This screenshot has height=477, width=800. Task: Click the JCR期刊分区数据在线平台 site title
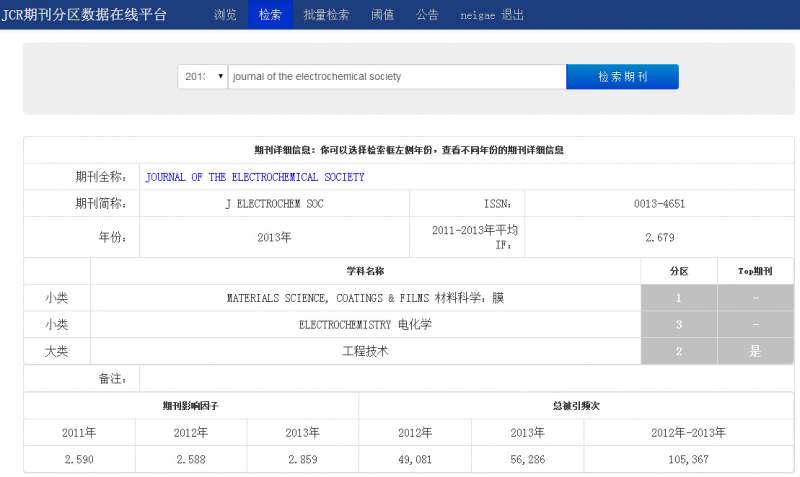tap(84, 15)
